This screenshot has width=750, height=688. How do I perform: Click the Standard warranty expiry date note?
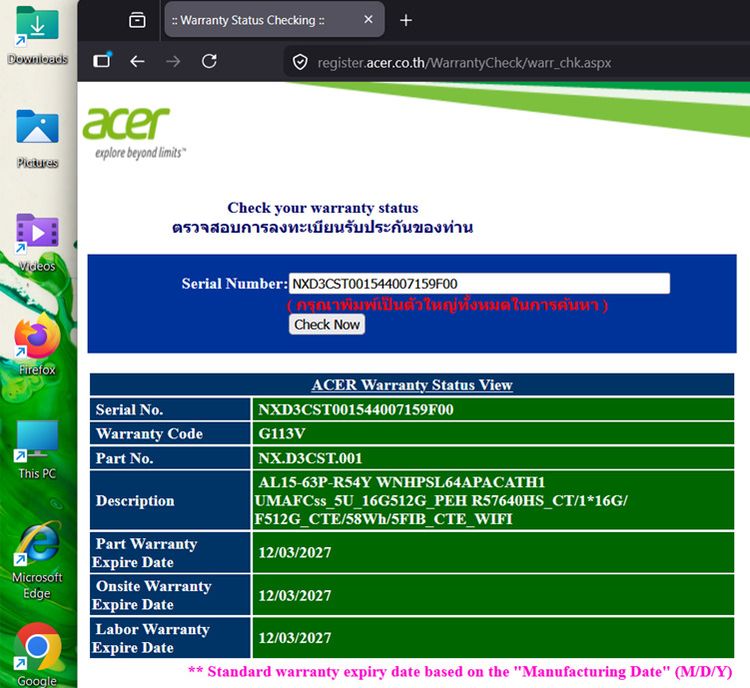(460, 672)
